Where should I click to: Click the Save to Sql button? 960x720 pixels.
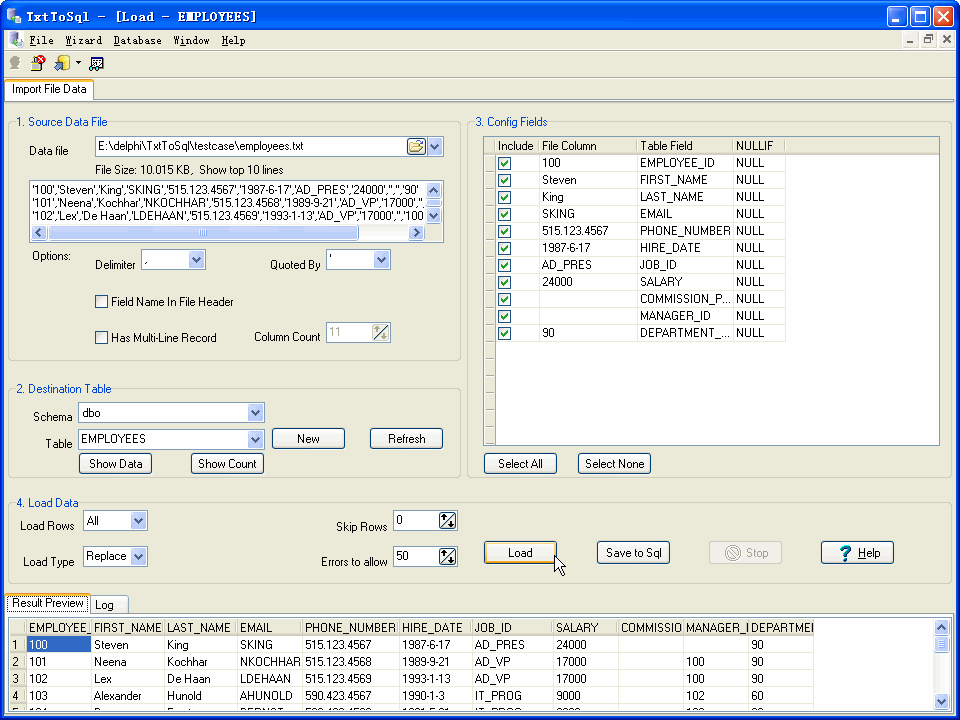[634, 553]
